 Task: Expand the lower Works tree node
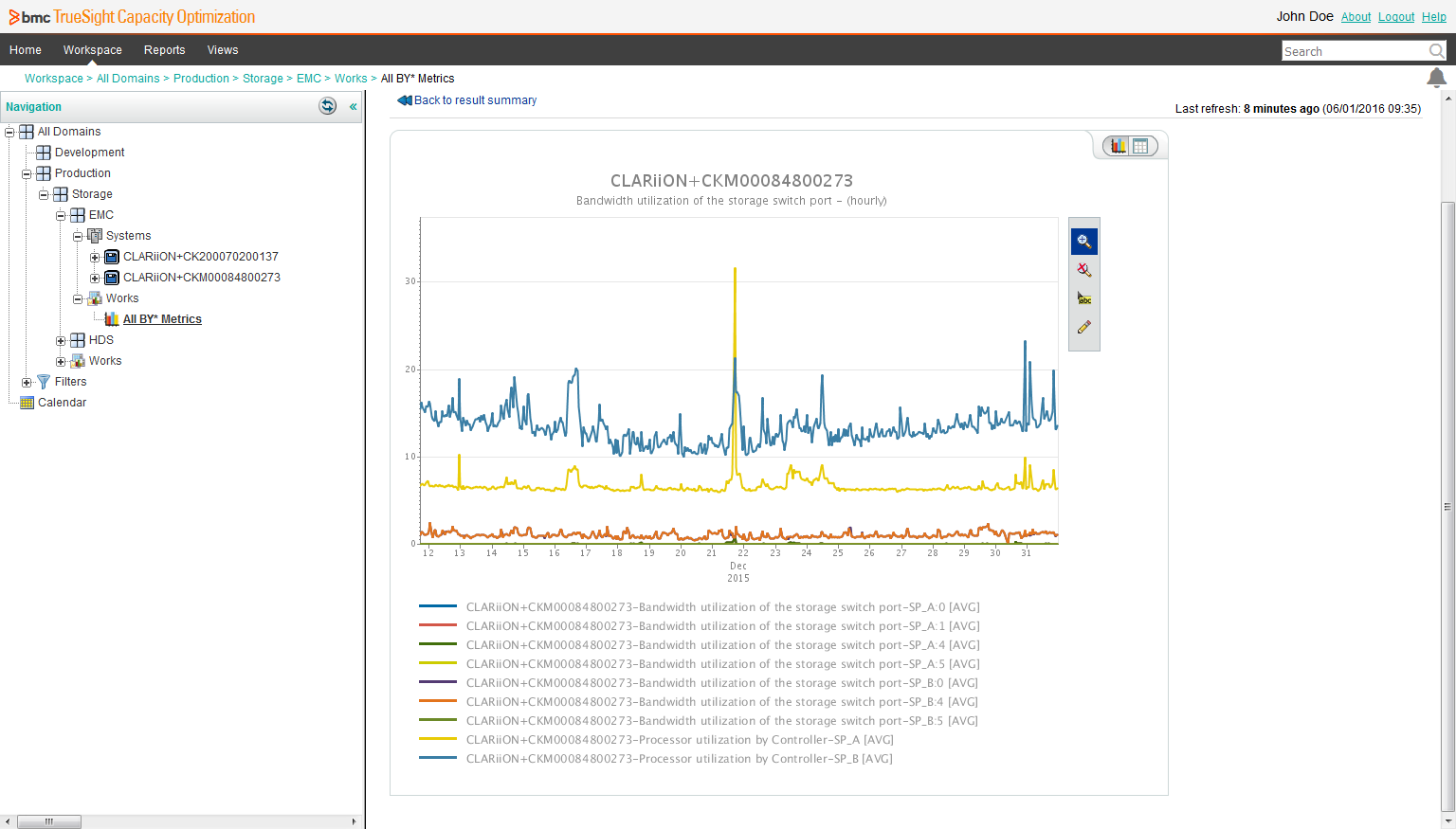point(61,361)
